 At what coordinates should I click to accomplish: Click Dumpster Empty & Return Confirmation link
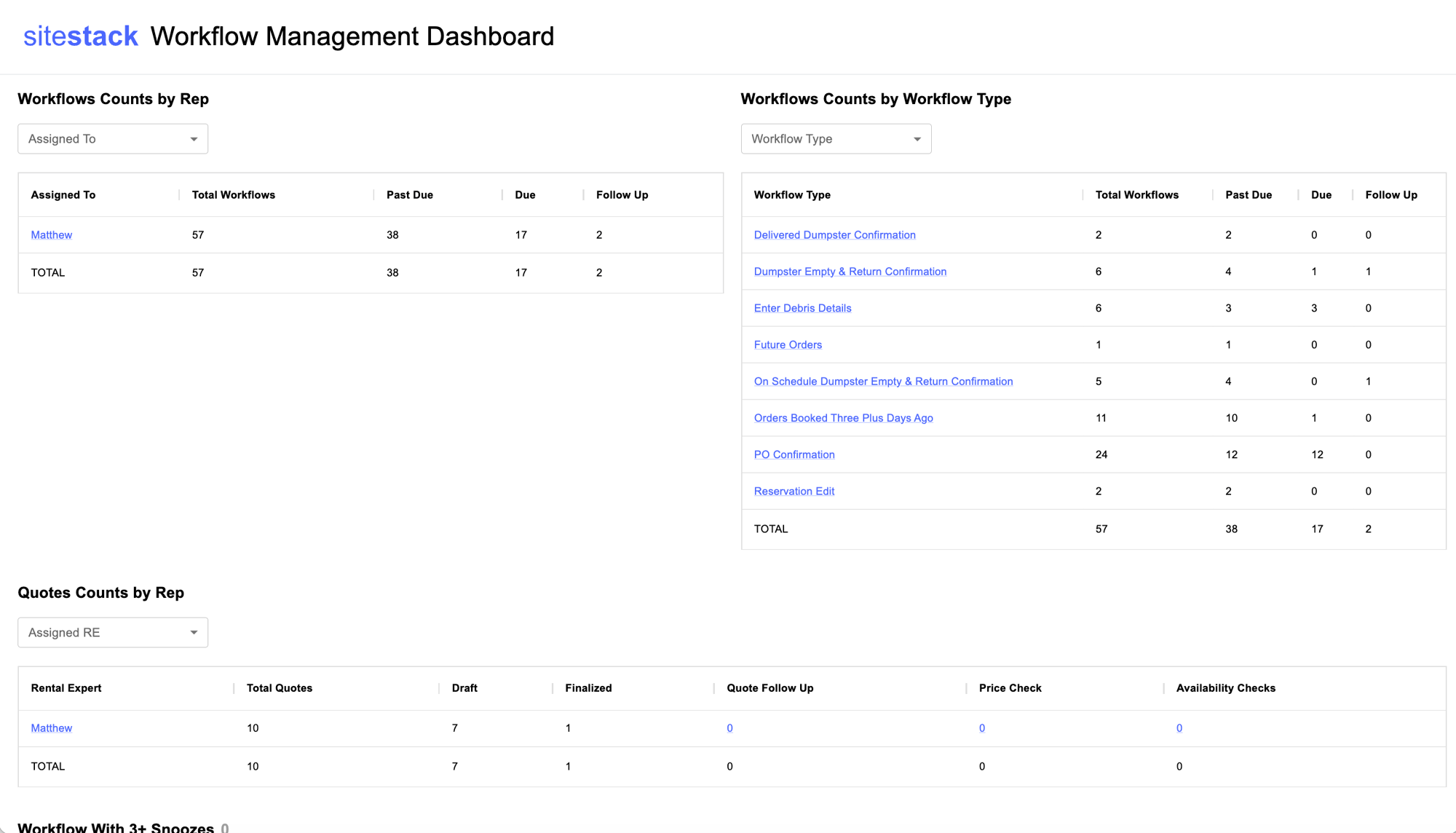click(x=850, y=272)
